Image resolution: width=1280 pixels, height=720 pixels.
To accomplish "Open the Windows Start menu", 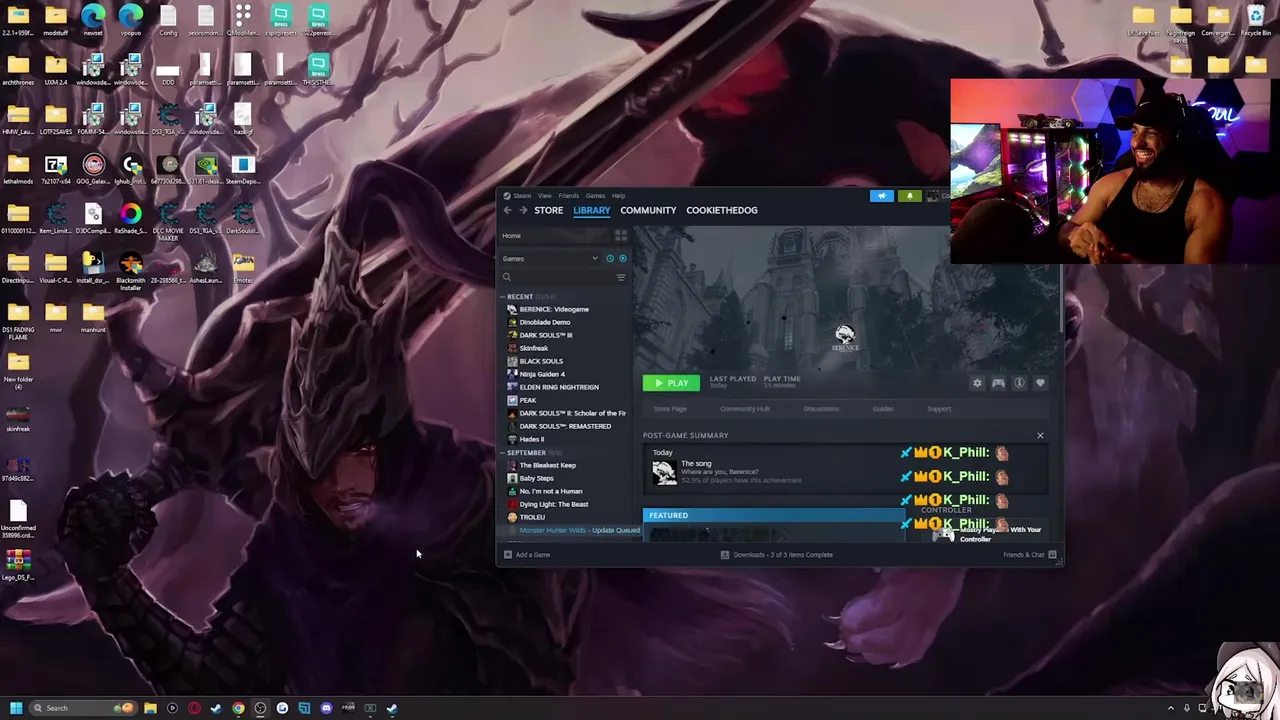I will click(x=16, y=708).
